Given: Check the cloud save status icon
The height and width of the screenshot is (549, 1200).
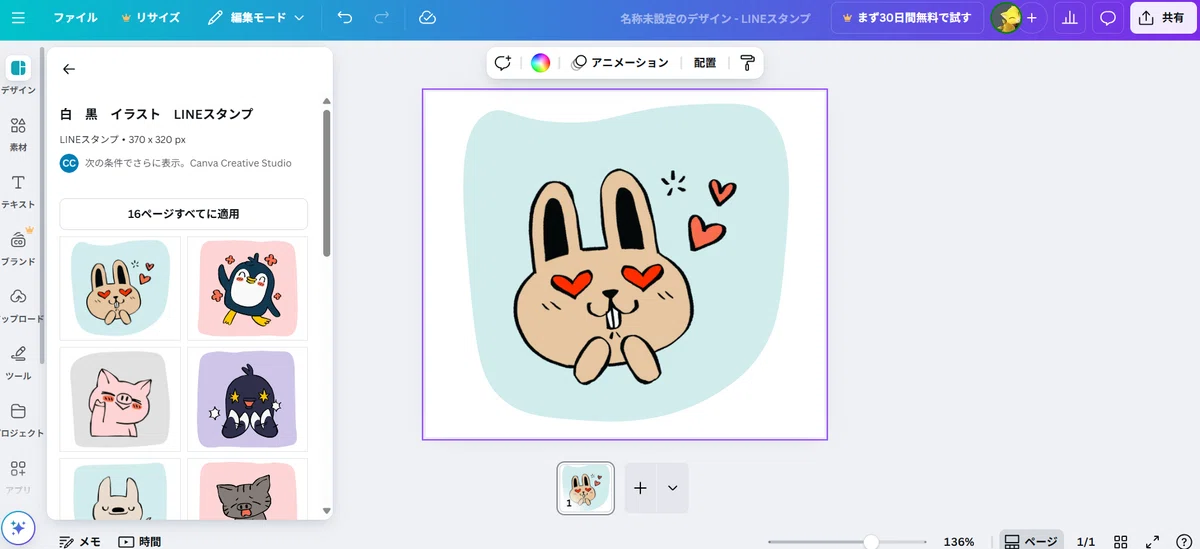Looking at the screenshot, I should pos(427,18).
